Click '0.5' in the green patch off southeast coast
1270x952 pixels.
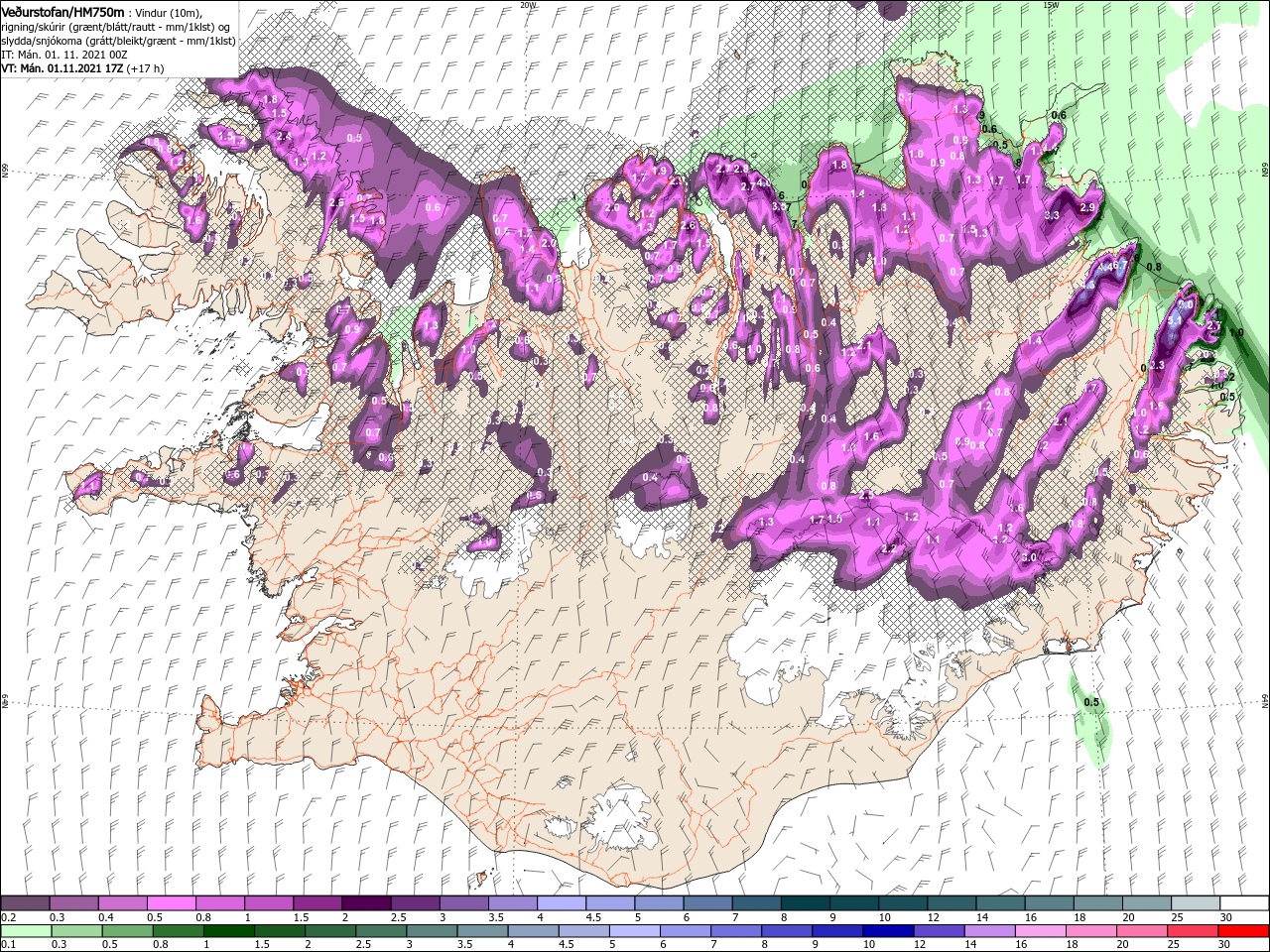coord(1091,702)
